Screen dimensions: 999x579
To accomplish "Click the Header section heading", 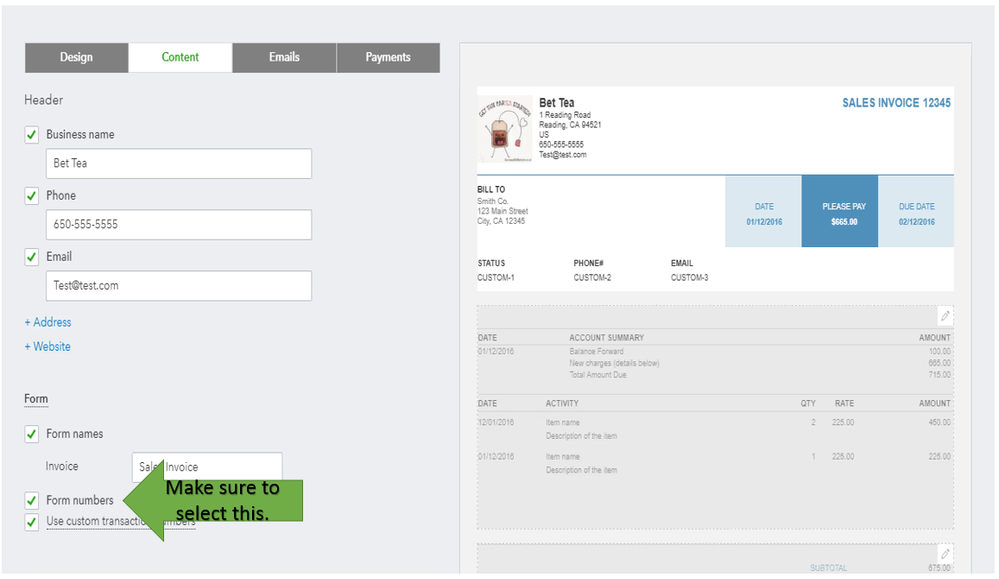I will (x=43, y=100).
